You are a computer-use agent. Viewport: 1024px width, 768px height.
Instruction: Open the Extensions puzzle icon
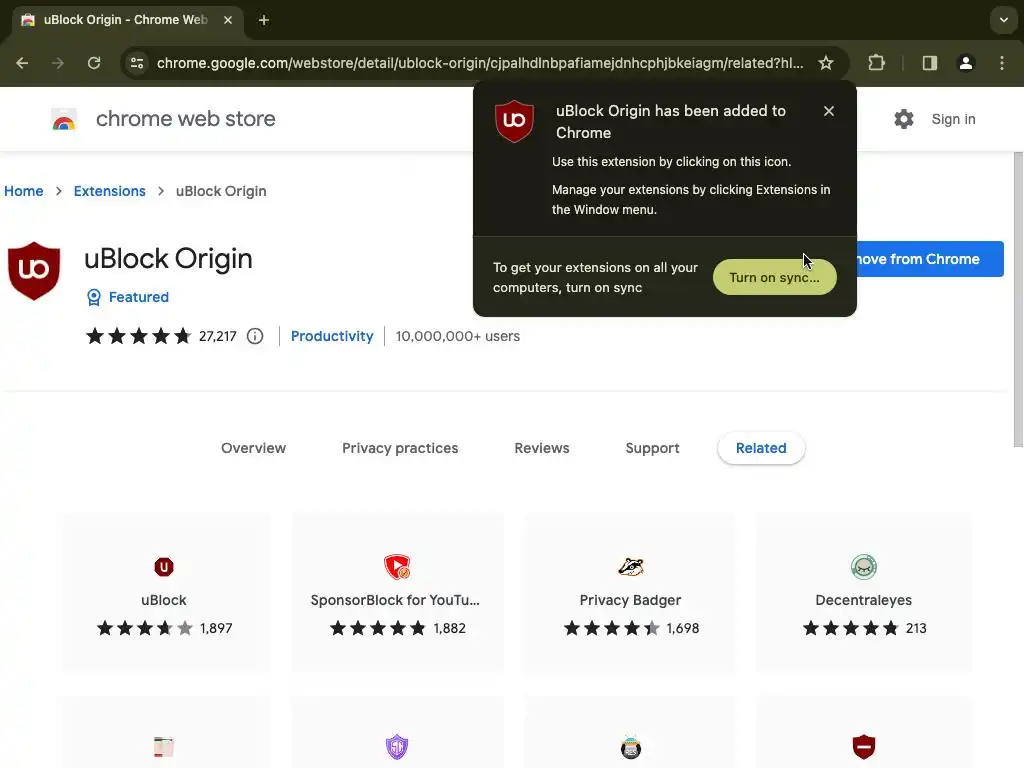(x=876, y=63)
